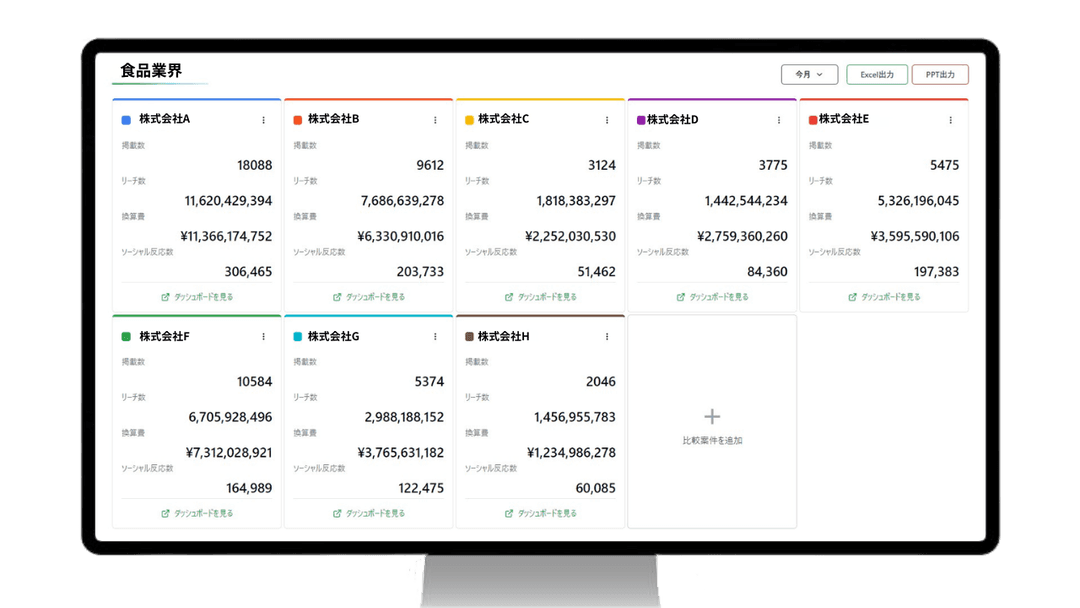View the dashboard for 株式会社E

pyautogui.click(x=885, y=297)
